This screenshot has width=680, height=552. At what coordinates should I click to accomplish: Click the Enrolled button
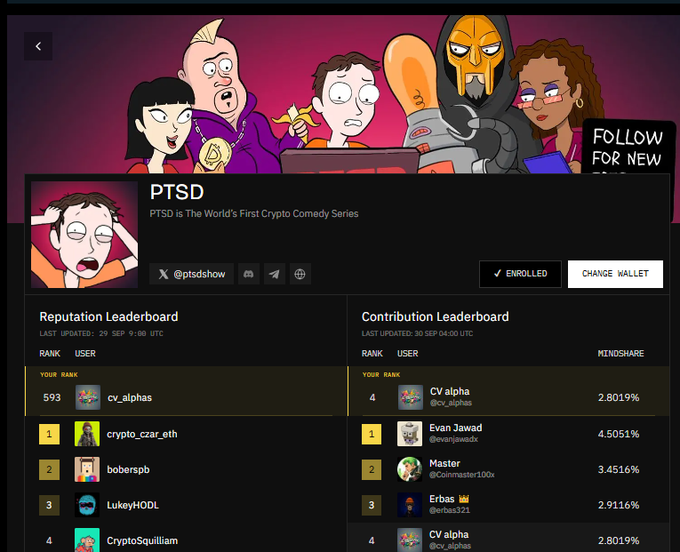tap(520, 274)
